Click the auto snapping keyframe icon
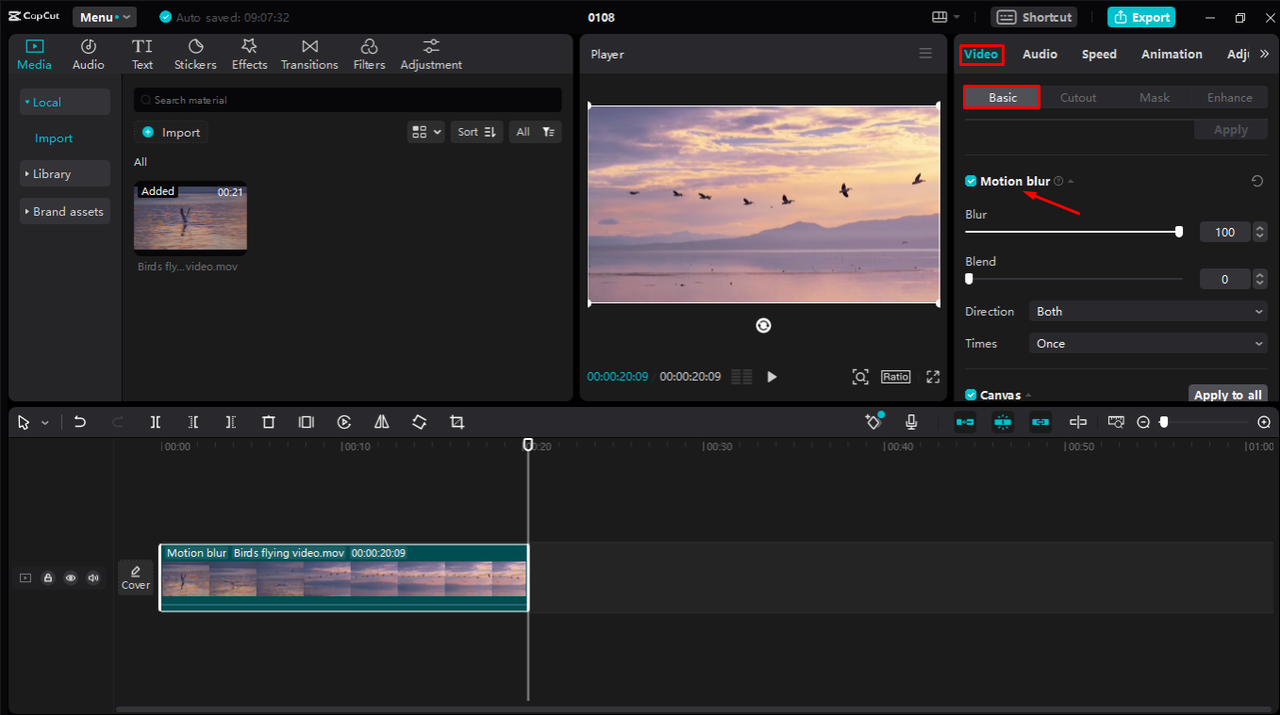The height and width of the screenshot is (715, 1280). [x=874, y=422]
